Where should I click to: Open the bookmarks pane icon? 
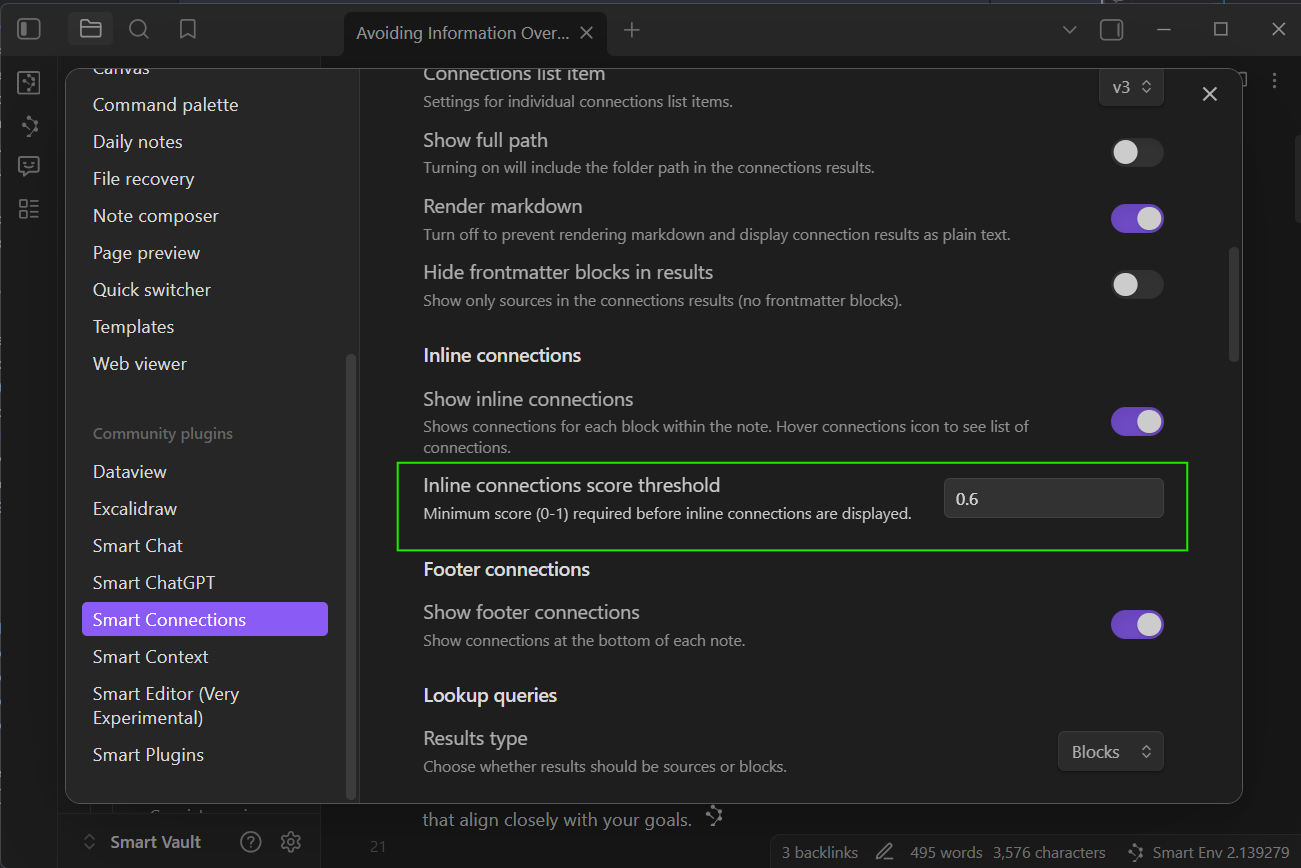tap(188, 29)
